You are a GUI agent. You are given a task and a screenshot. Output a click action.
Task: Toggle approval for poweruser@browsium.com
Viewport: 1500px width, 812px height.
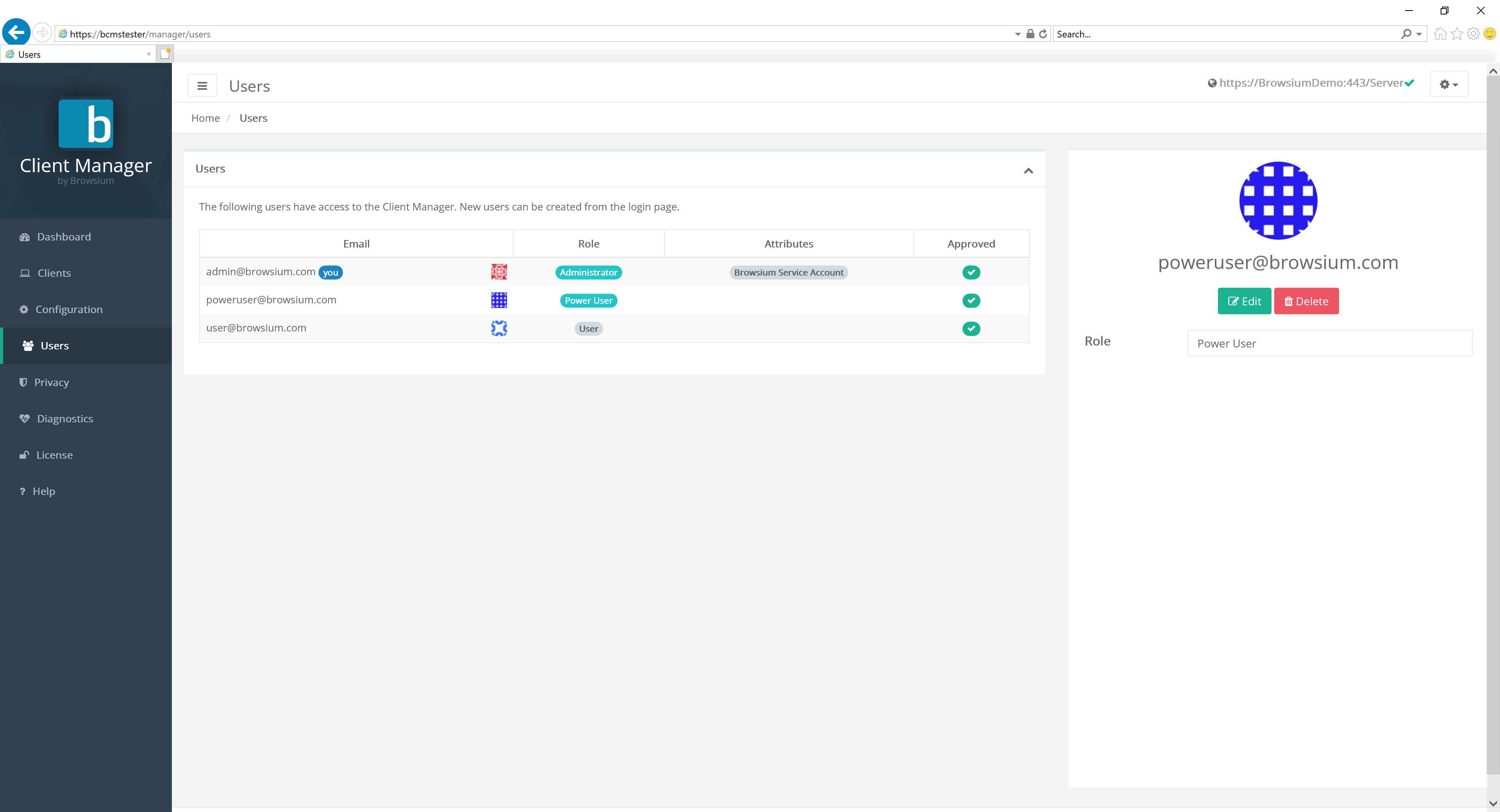(971, 300)
